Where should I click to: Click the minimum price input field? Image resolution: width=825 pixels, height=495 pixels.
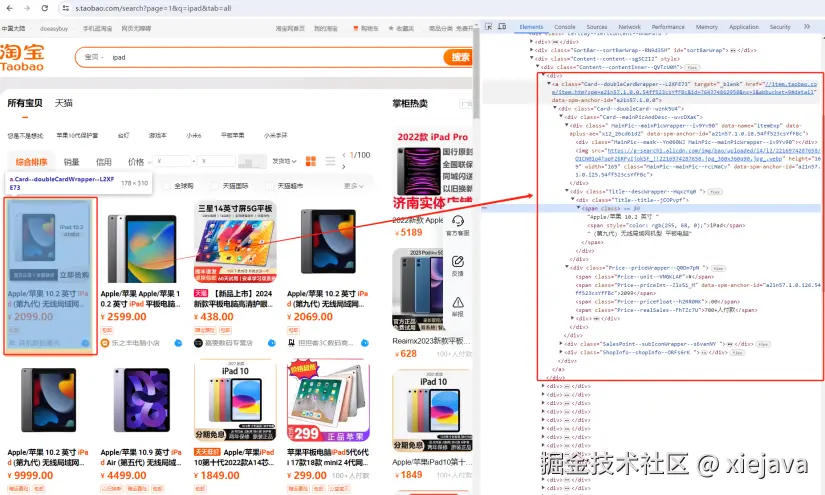pyautogui.click(x=173, y=161)
